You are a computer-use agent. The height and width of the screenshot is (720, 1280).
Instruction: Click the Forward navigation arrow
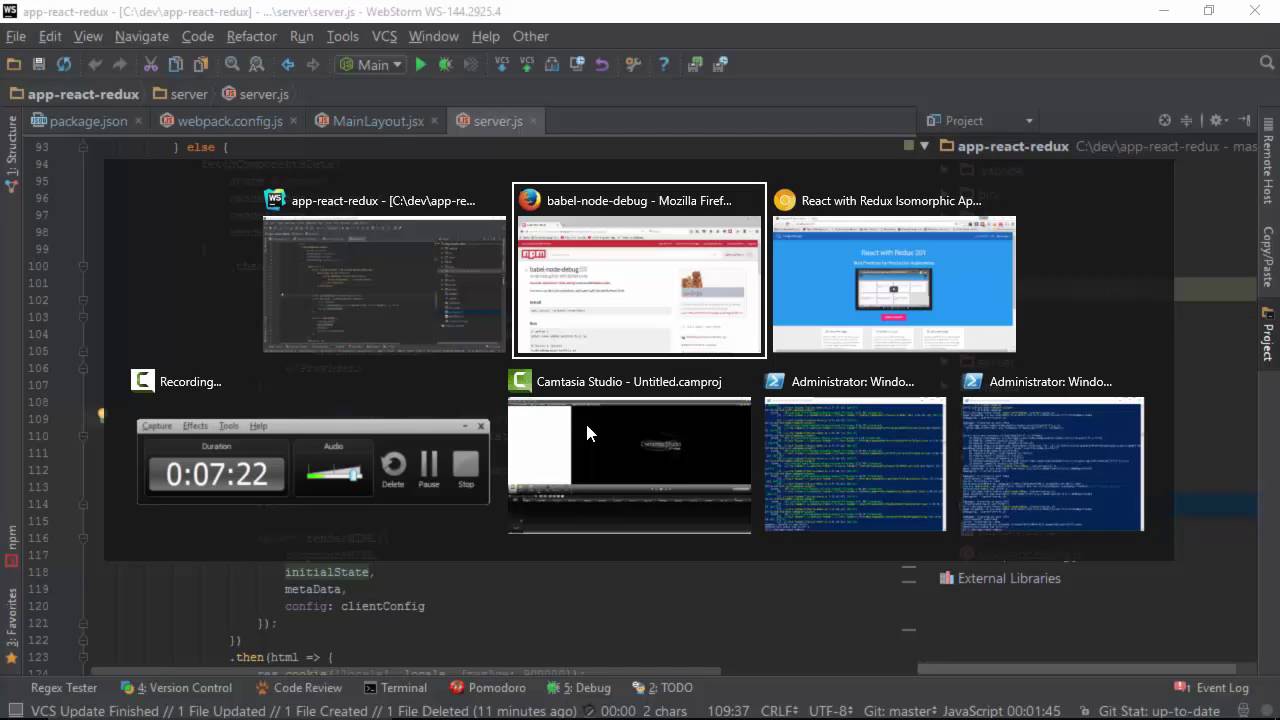click(x=313, y=64)
